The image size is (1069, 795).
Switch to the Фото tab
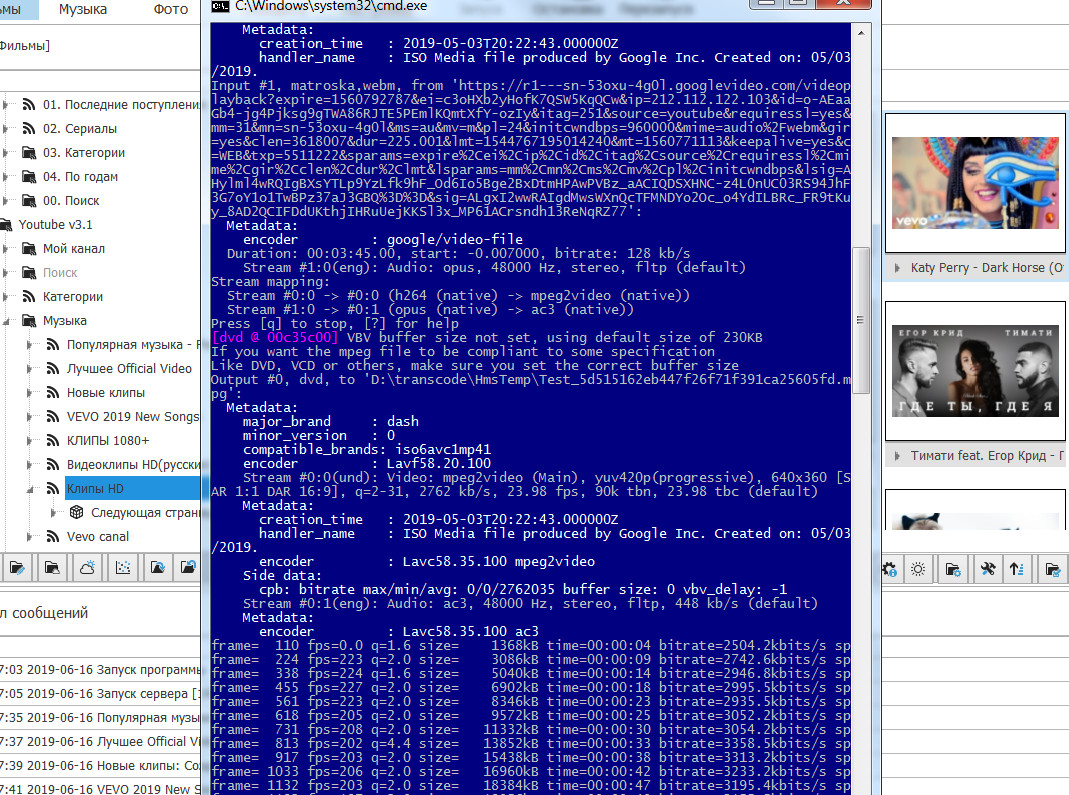pyautogui.click(x=171, y=10)
